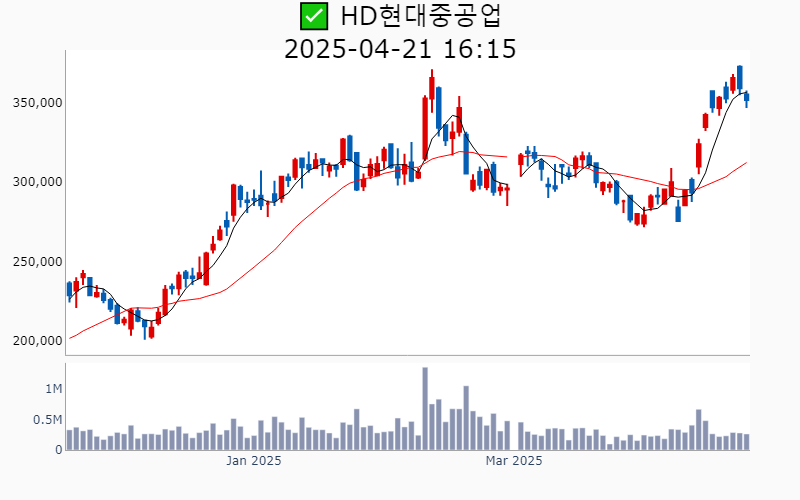The width and height of the screenshot is (800, 500).
Task: Click the green checkmark icon beside the title
Action: point(314,16)
